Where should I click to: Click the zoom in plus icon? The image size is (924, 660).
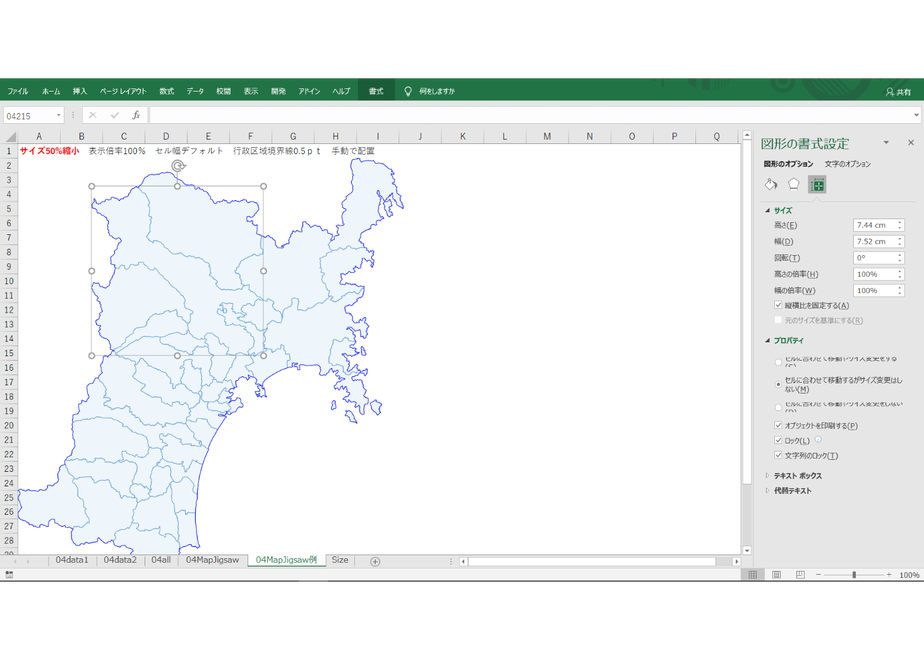(889, 575)
